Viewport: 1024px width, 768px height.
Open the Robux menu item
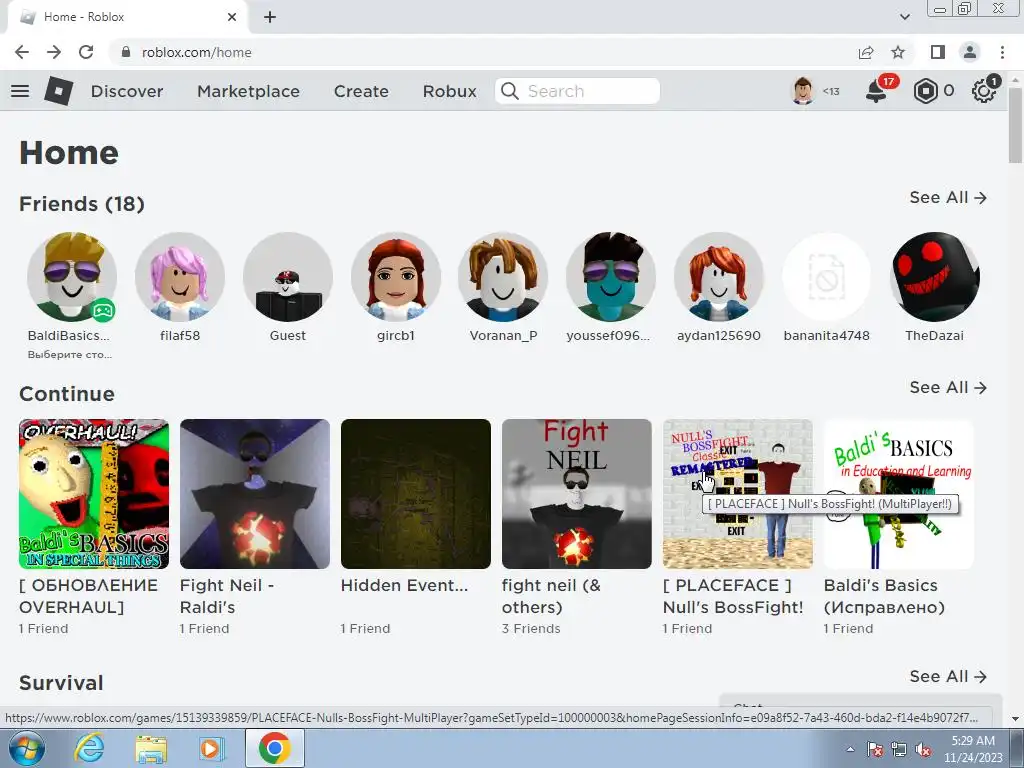[449, 91]
